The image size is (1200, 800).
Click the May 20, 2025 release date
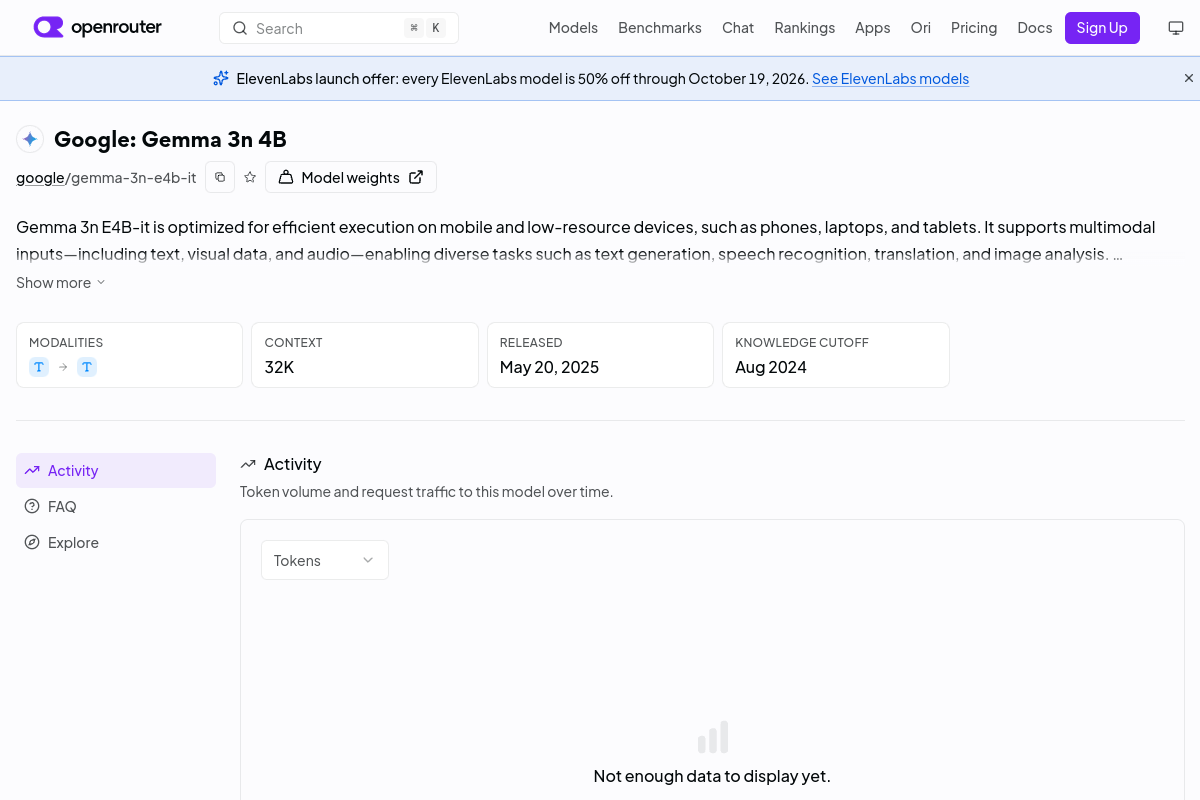tap(549, 367)
